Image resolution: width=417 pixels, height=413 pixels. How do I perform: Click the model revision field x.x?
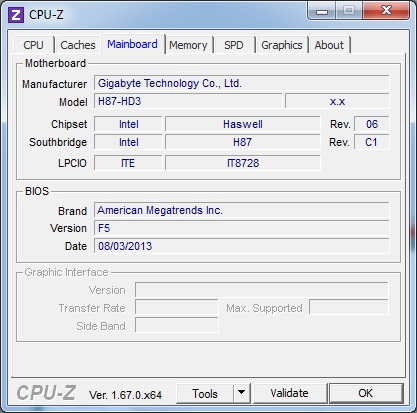point(337,101)
